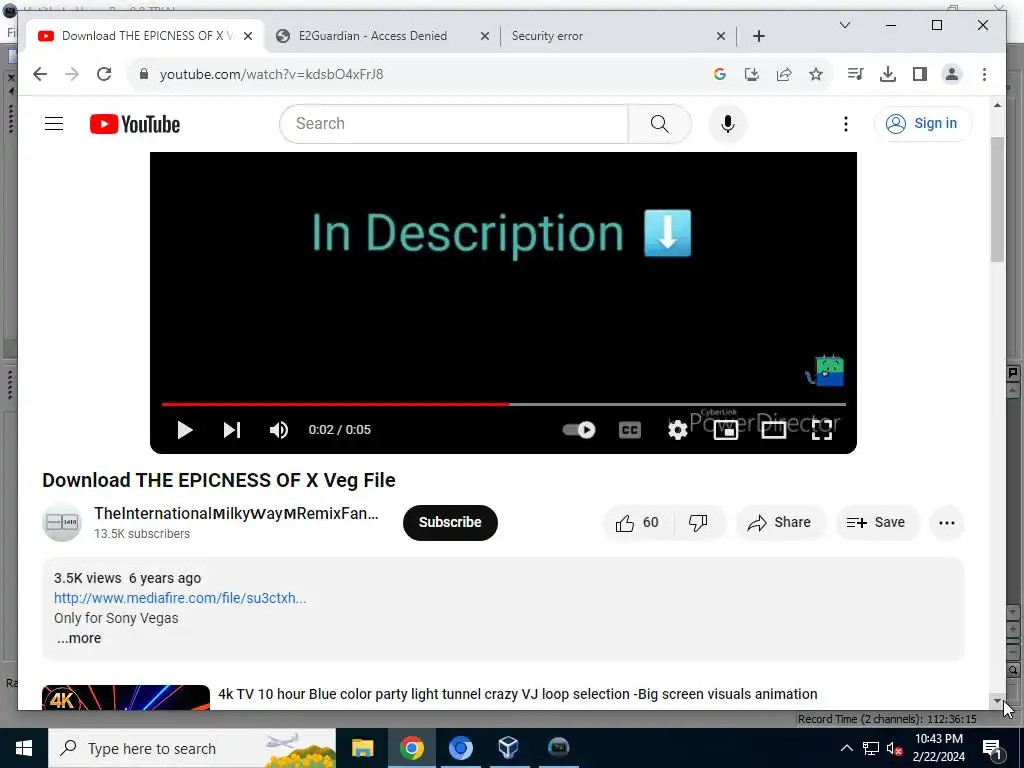
Task: Toggle closed captions in the player
Action: click(x=630, y=430)
